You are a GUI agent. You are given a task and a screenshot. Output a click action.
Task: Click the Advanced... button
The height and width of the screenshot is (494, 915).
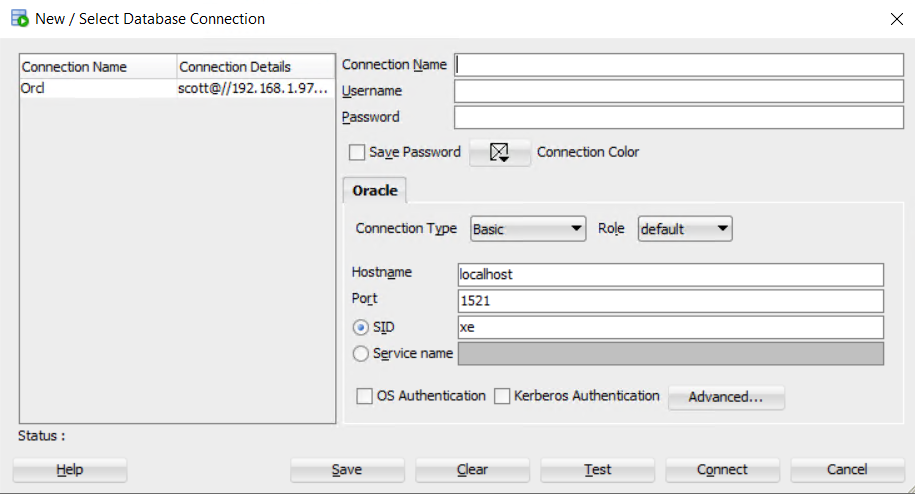click(x=726, y=397)
